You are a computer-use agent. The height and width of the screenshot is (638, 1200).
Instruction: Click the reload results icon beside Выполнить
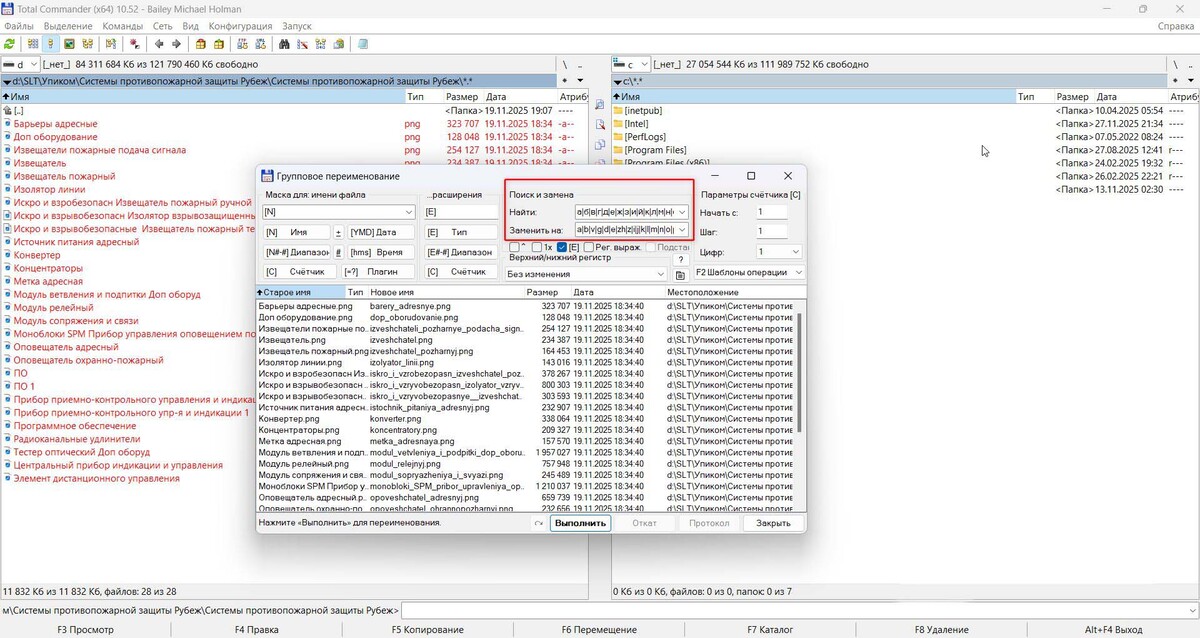pos(538,523)
